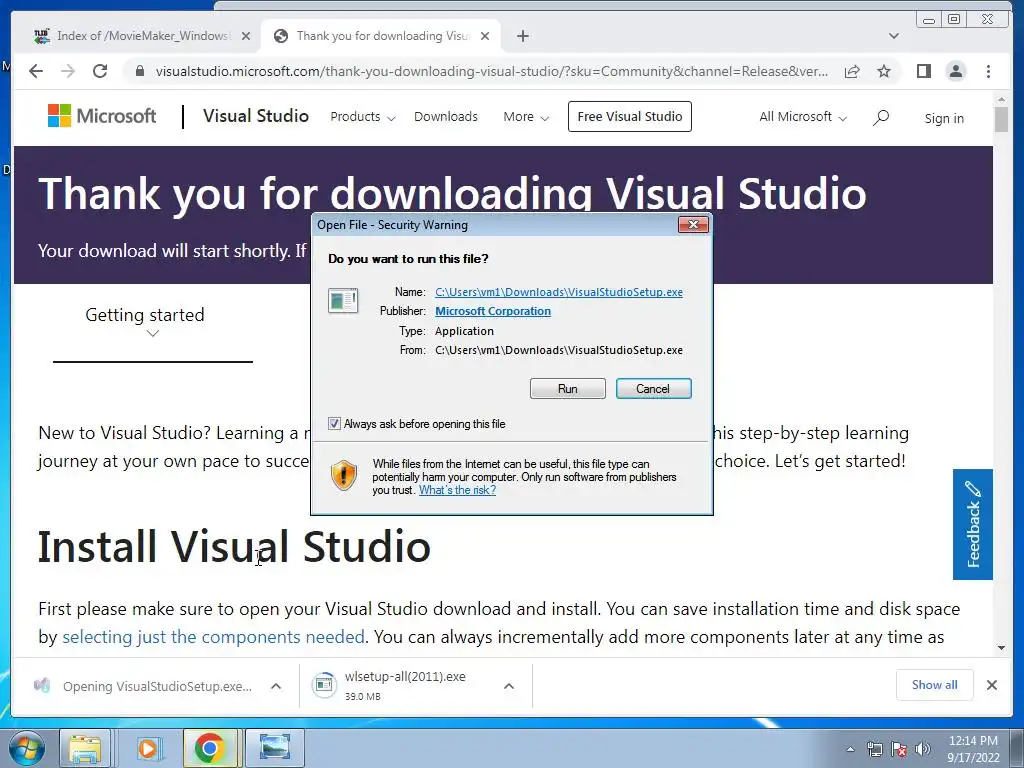Image resolution: width=1024 pixels, height=768 pixels.
Task: Close the downloads bar
Action: [x=992, y=685]
